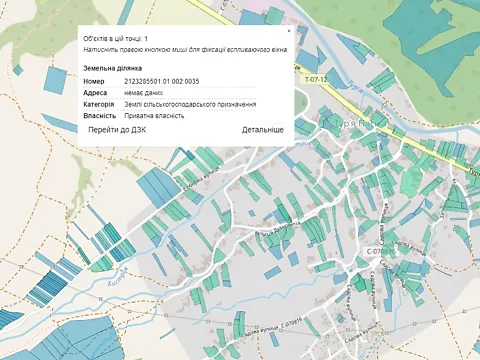Click the 'Приватна власність' ownership value
480x360 pixels.
point(154,116)
